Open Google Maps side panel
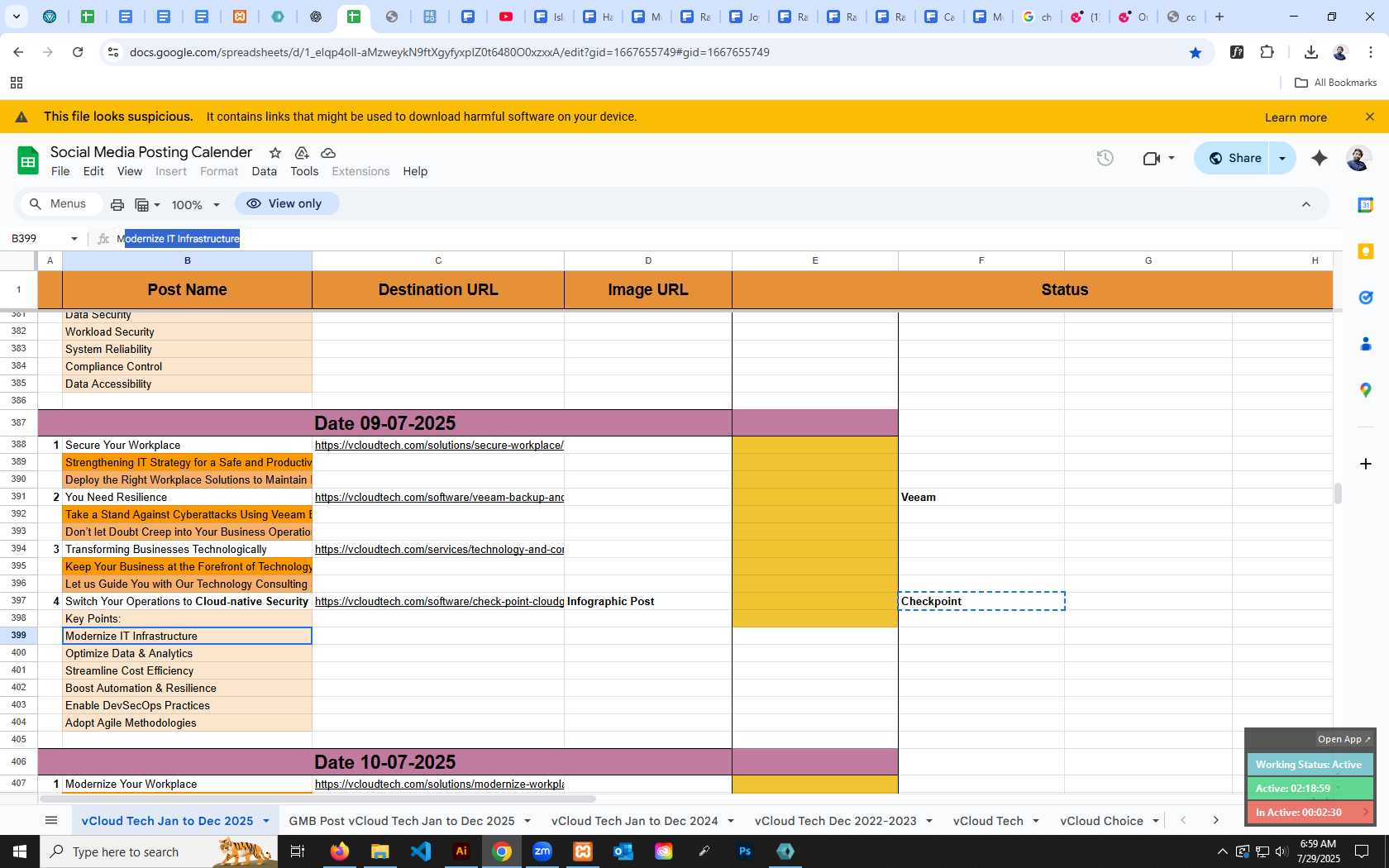This screenshot has width=1389, height=868. [x=1366, y=390]
